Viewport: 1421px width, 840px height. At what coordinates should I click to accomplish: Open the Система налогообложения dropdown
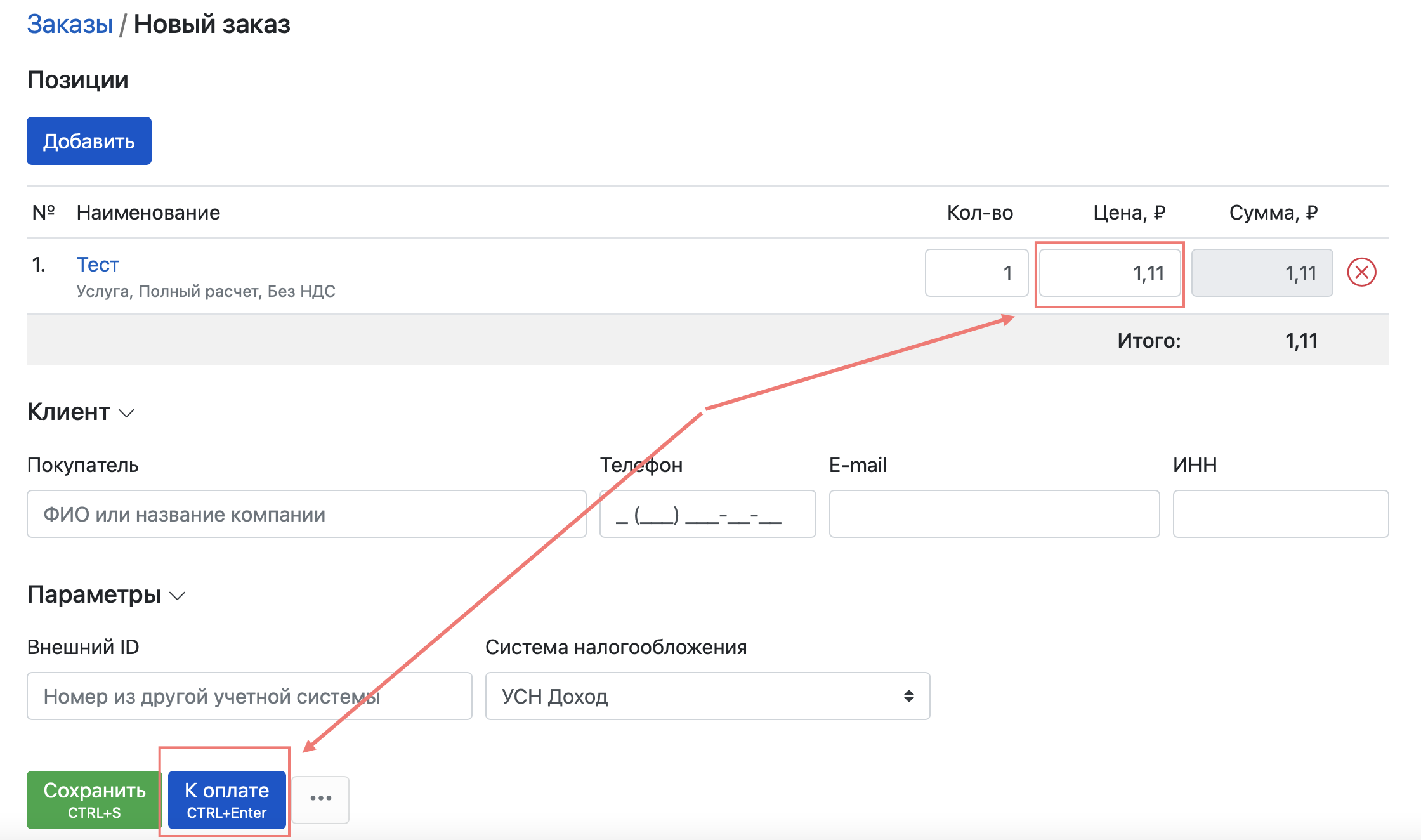pos(707,696)
